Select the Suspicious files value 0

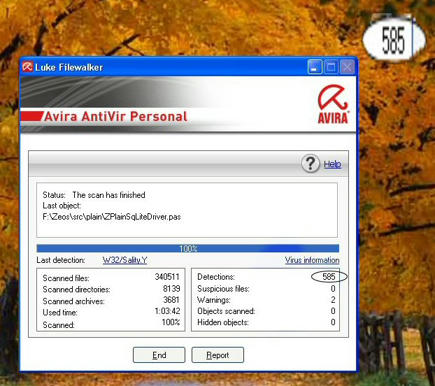point(333,288)
